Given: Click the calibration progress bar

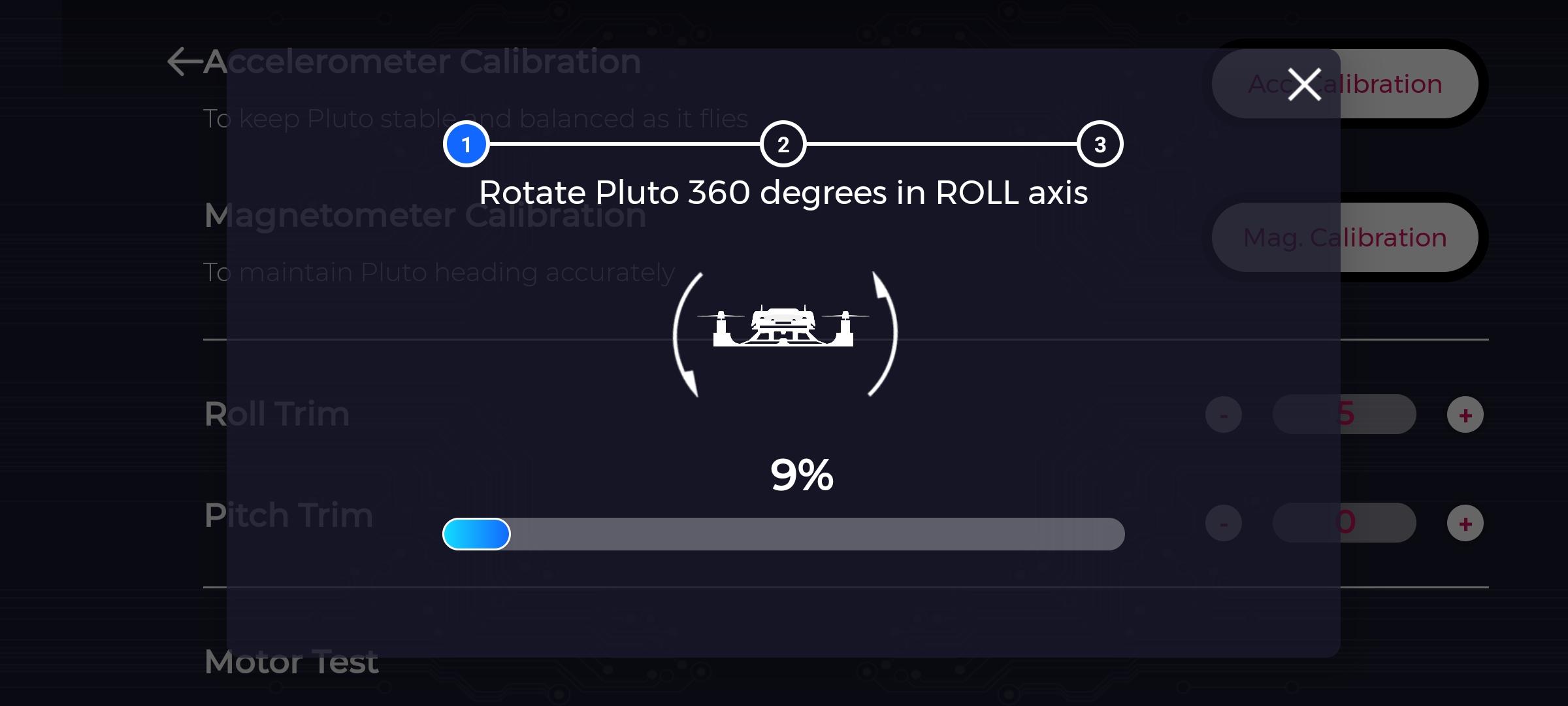Looking at the screenshot, I should (783, 534).
